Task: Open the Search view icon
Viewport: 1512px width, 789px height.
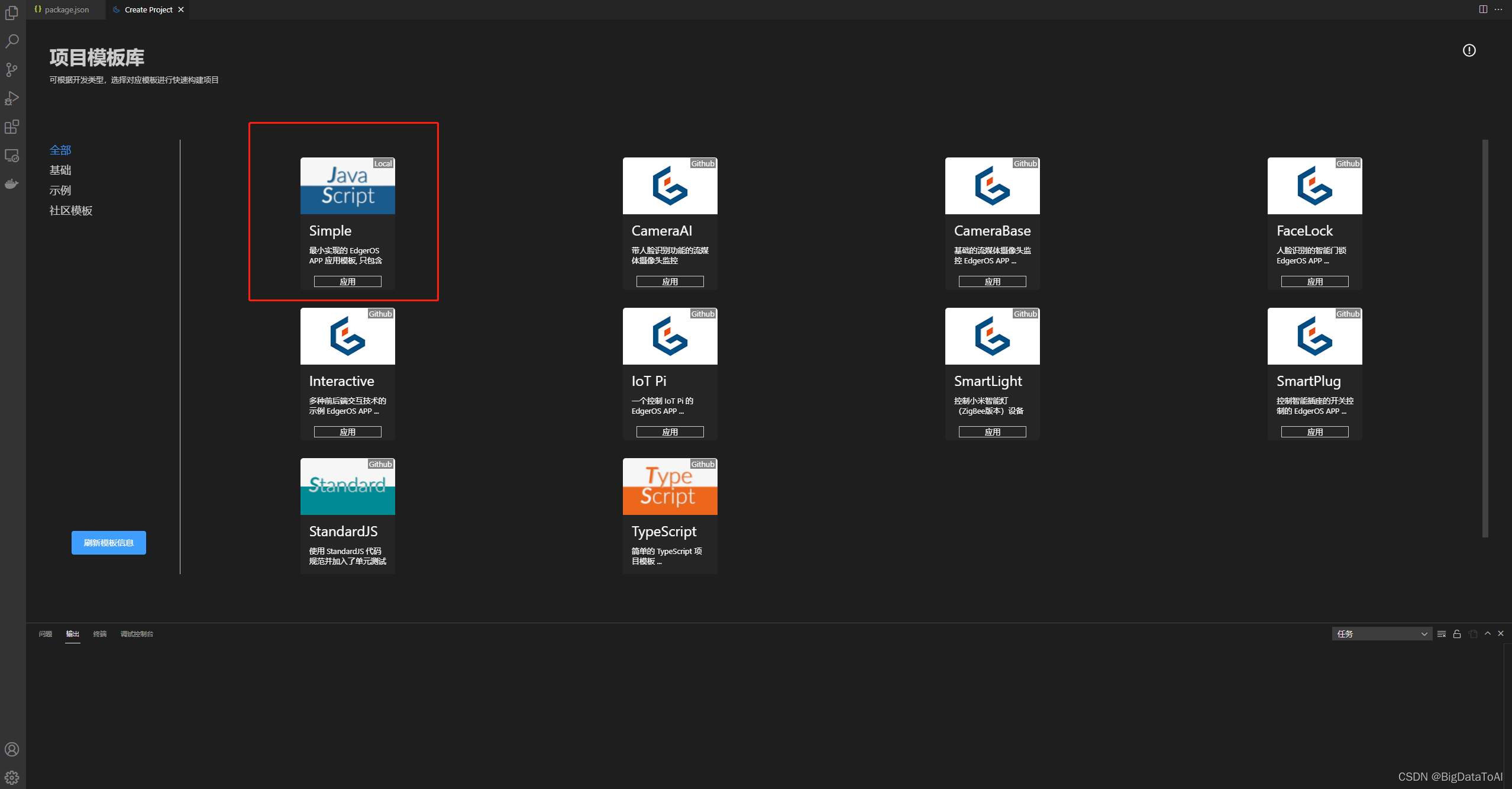Action: tap(12, 41)
